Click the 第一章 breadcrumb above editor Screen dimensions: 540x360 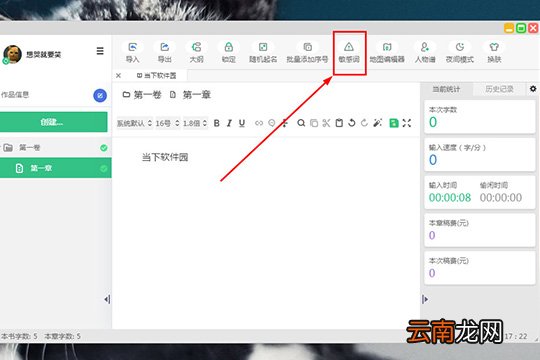tap(190, 95)
